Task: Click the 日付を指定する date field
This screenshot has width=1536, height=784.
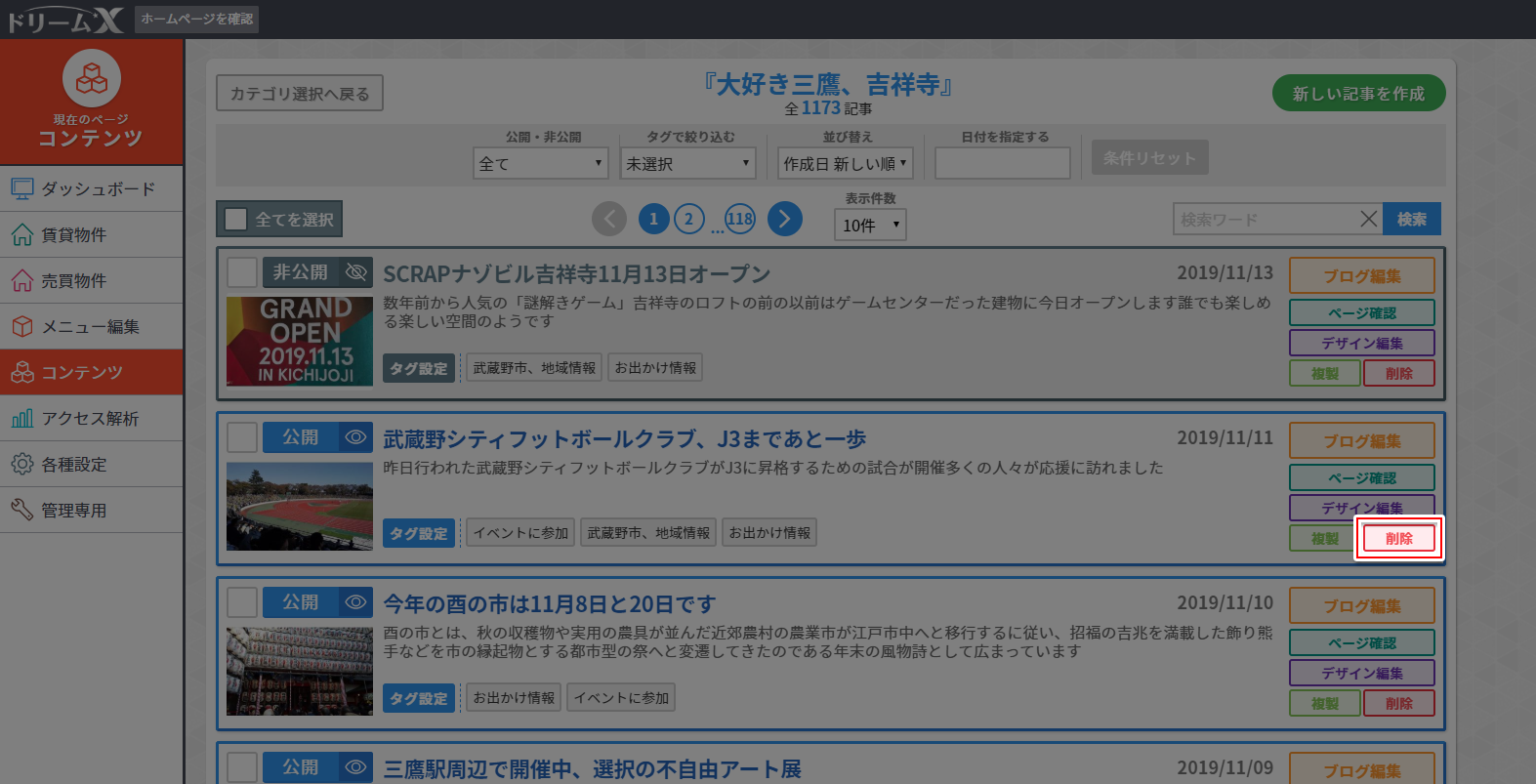Action: point(1003,163)
